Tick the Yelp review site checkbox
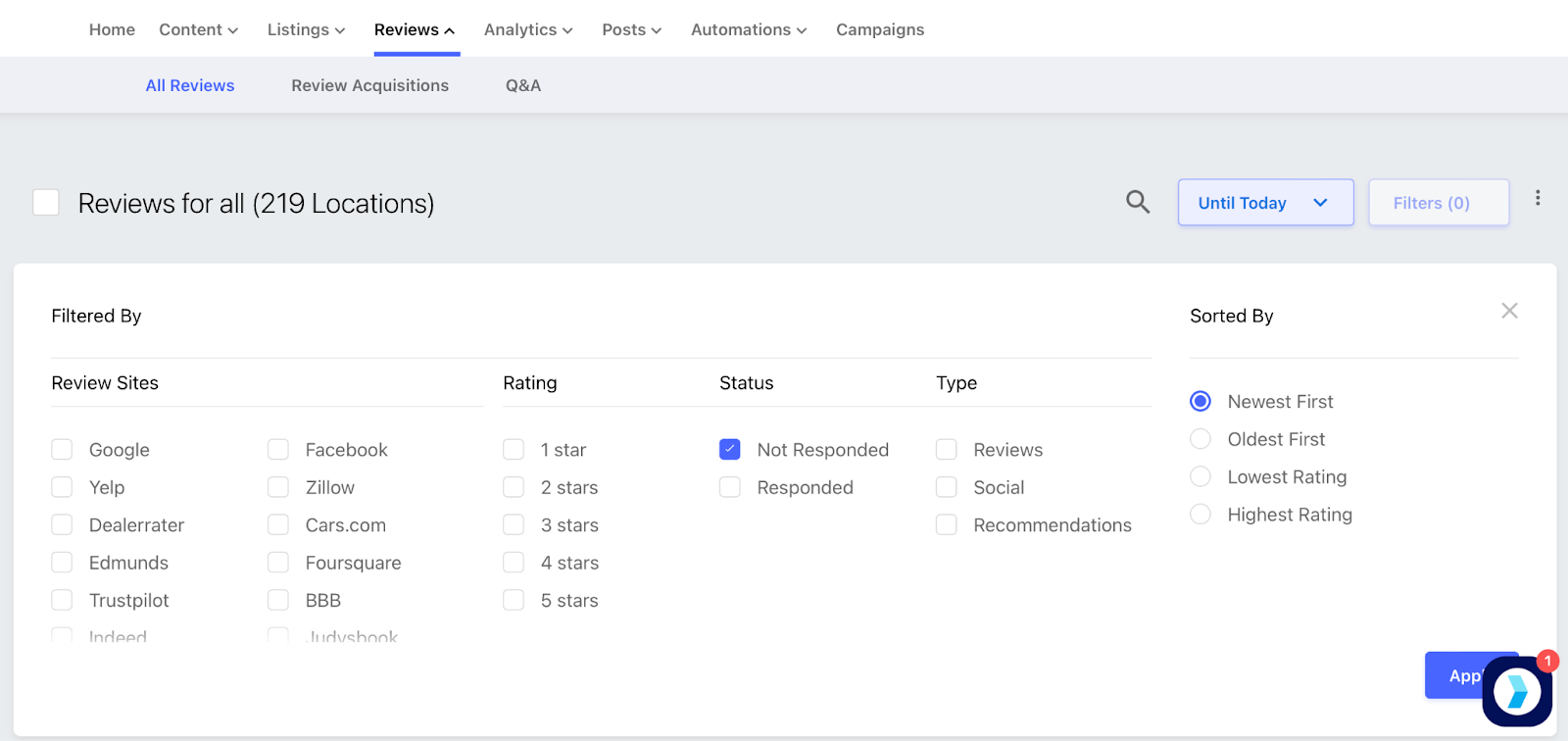 62,487
